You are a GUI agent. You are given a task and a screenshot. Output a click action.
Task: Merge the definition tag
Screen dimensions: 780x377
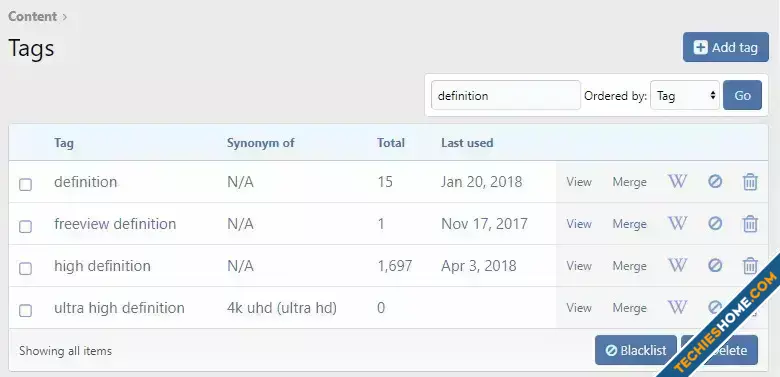click(x=629, y=182)
